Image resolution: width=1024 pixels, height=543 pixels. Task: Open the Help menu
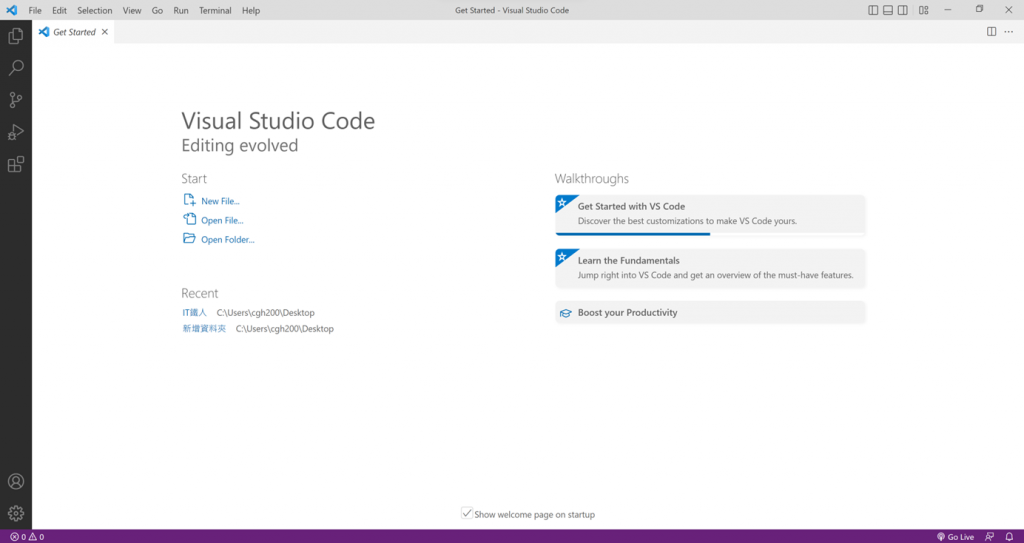251,10
